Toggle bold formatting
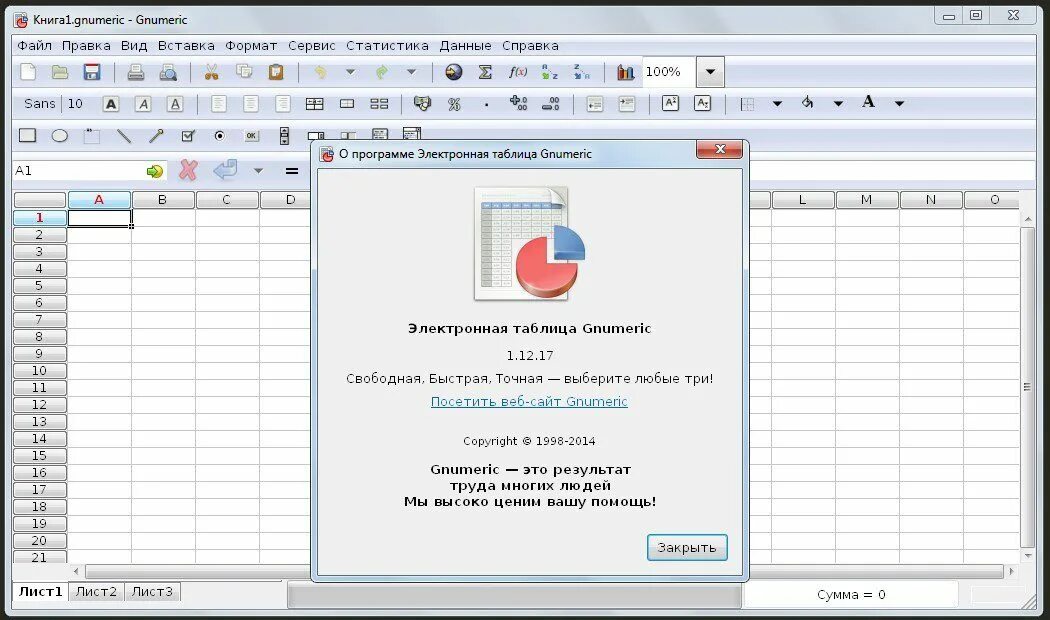 (110, 104)
